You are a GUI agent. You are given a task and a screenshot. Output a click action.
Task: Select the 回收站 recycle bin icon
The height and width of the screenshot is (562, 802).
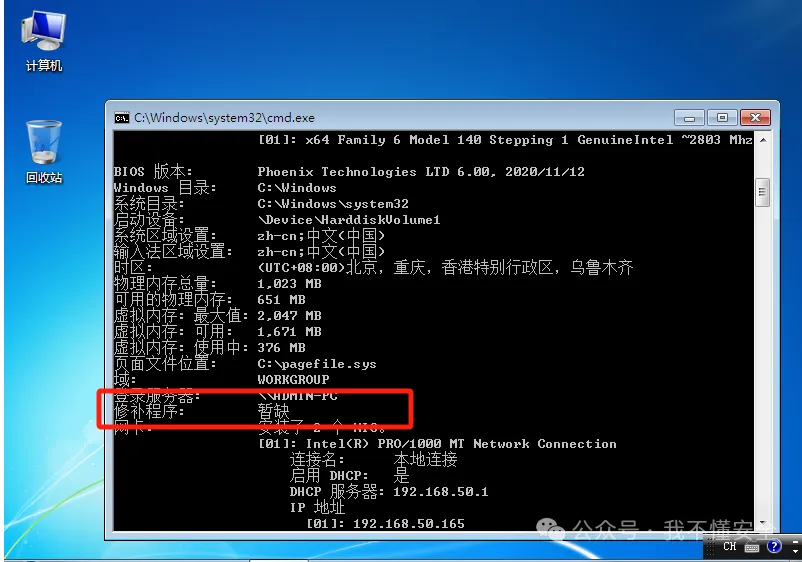[44, 151]
